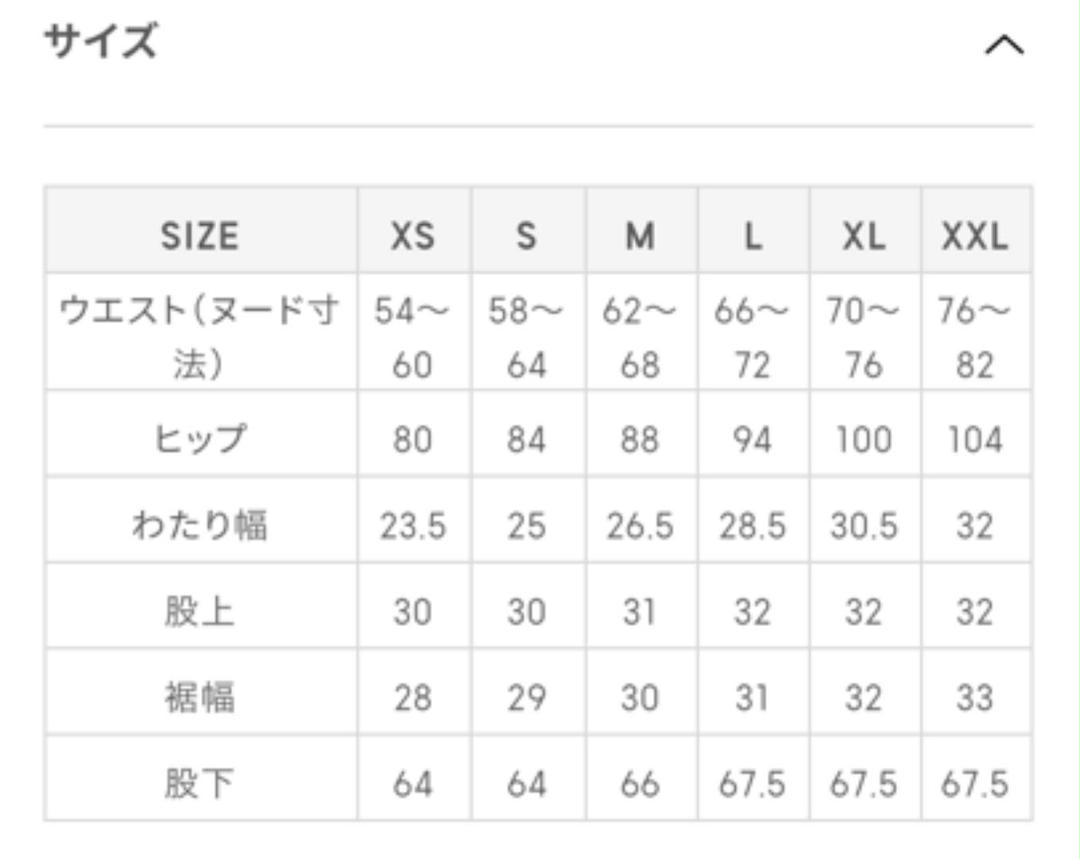Click the hip value 100 cell
Image resolution: width=1080 pixels, height=859 pixels.
click(x=866, y=433)
